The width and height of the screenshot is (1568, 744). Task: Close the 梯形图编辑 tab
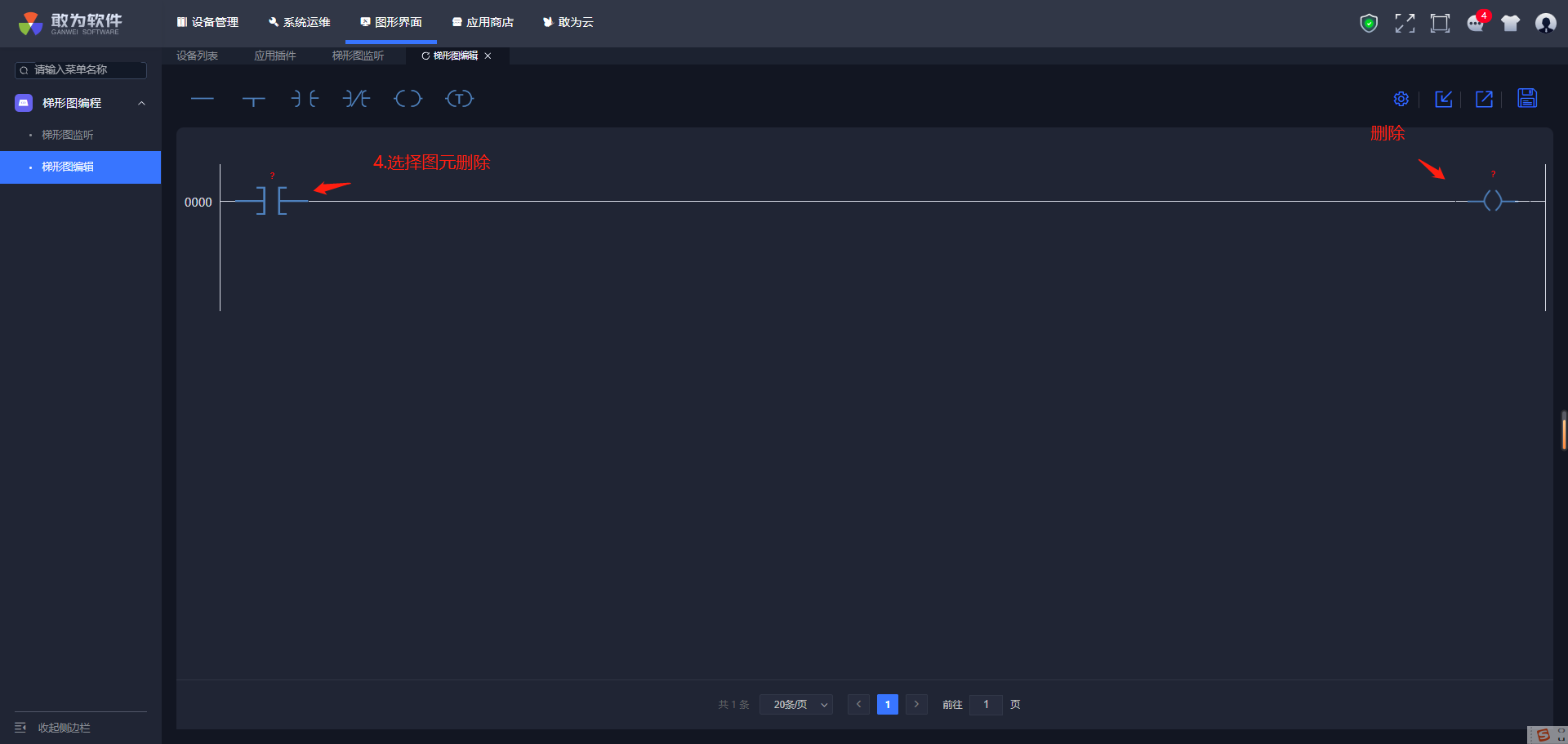488,56
